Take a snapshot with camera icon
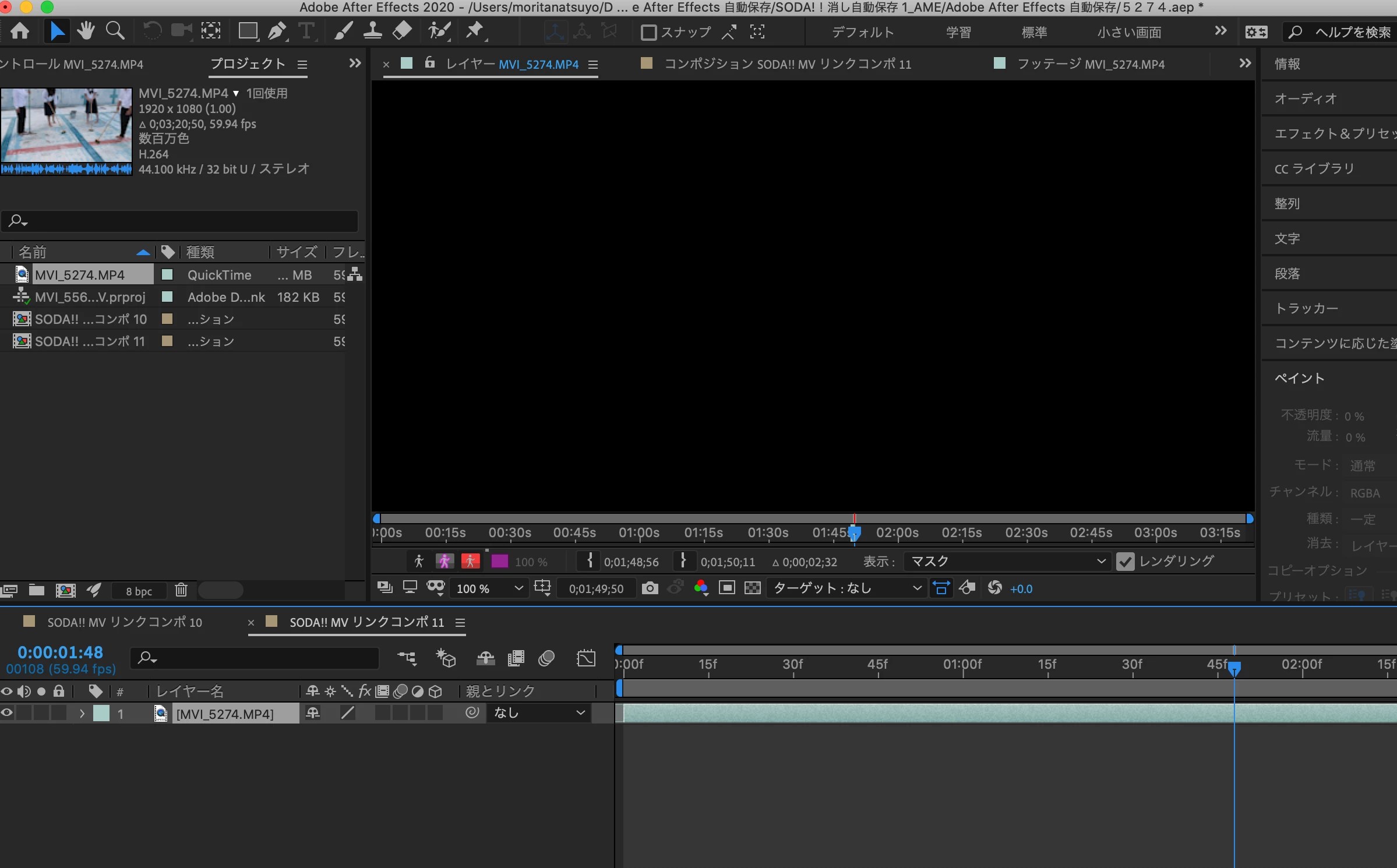Screen dimensions: 1397x868 [650, 588]
